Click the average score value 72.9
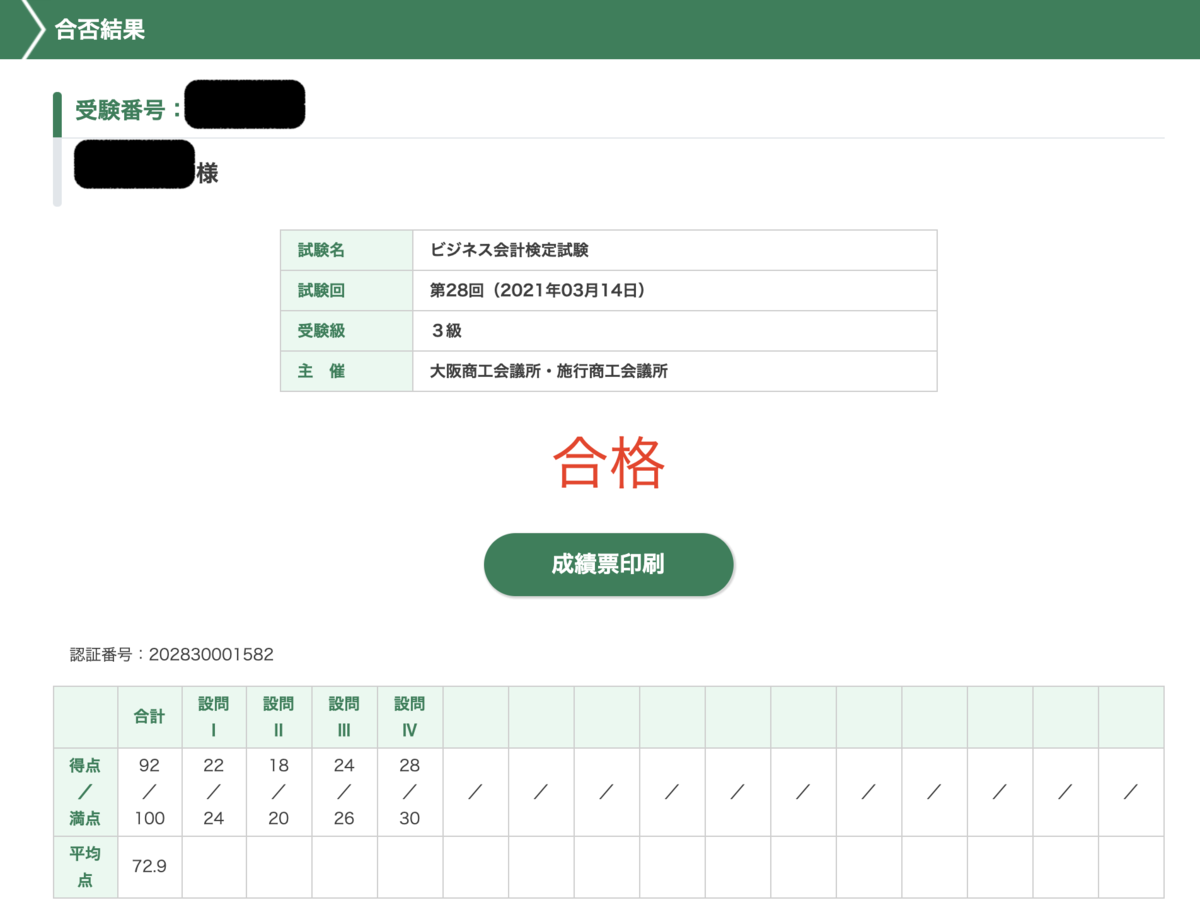 pos(149,866)
